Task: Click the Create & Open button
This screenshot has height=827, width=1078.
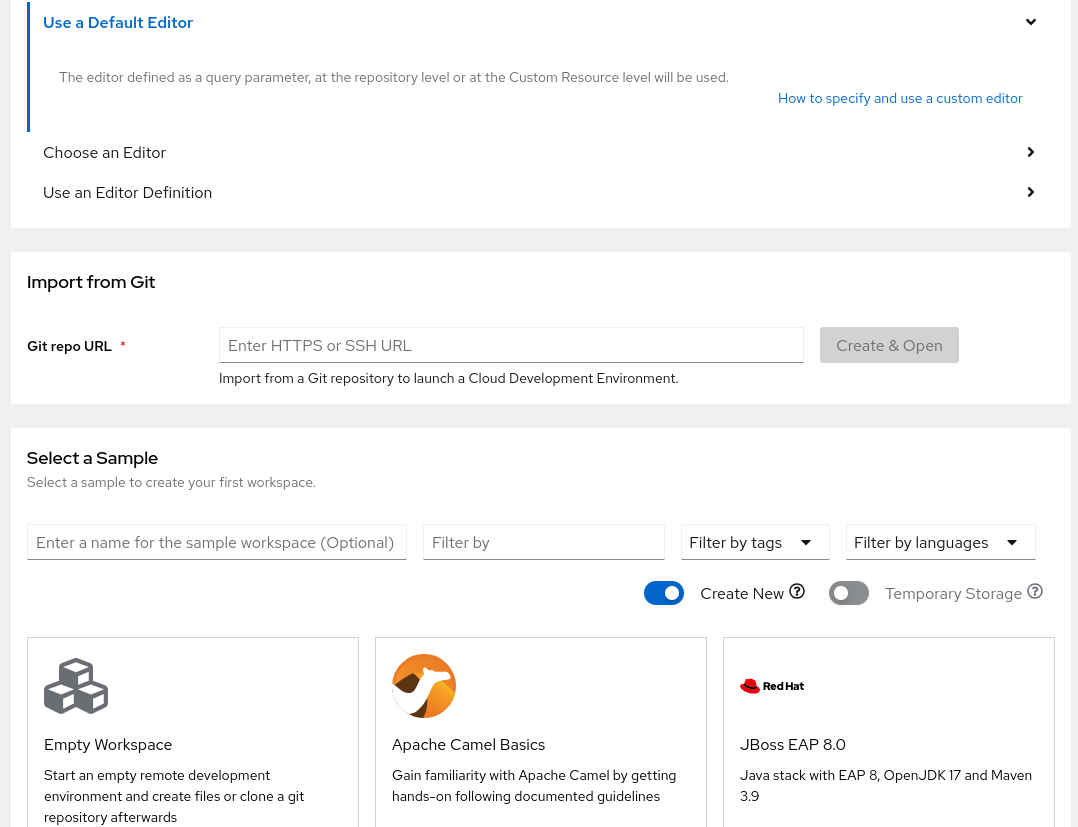Action: tap(889, 345)
